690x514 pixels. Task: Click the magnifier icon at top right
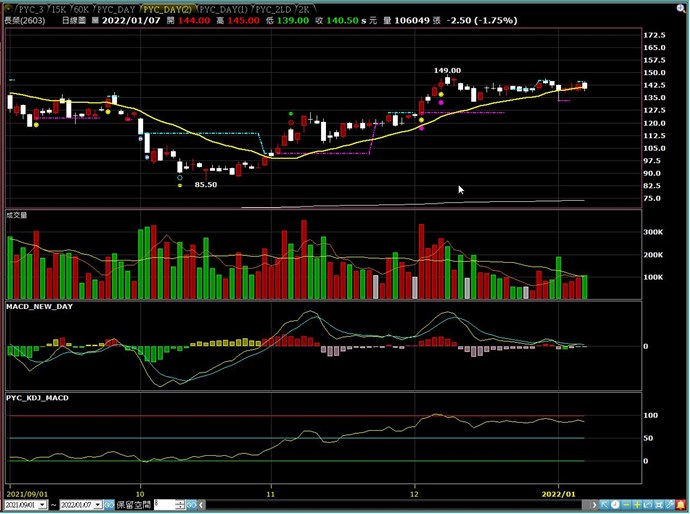tap(681, 9)
